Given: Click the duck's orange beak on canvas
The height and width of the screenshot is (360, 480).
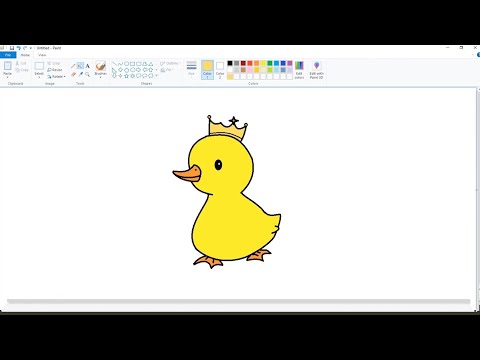Looking at the screenshot, I should [x=187, y=174].
